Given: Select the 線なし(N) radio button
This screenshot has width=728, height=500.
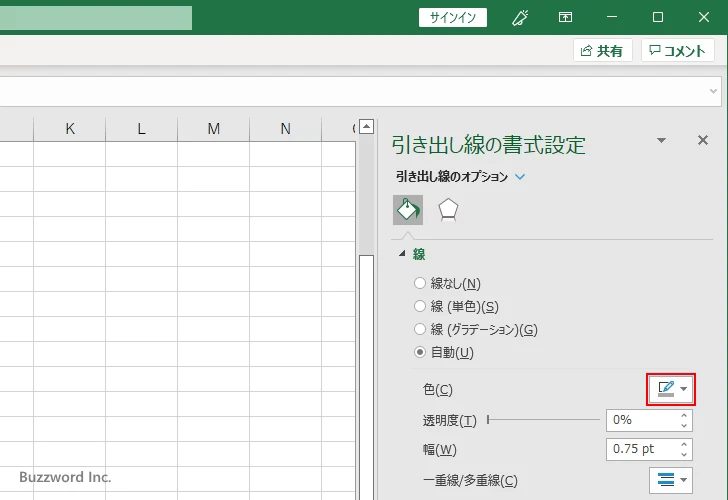Looking at the screenshot, I should coord(420,283).
